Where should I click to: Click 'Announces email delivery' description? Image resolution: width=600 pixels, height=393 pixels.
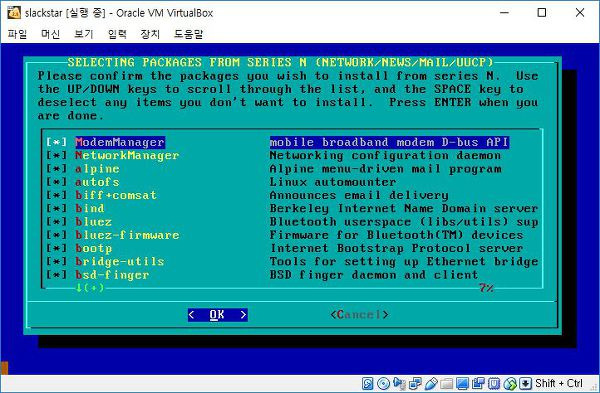tap(359, 195)
